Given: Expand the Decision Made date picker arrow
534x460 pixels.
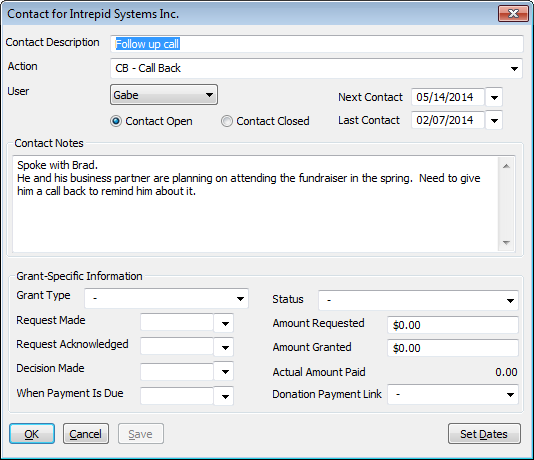Looking at the screenshot, I should (225, 371).
